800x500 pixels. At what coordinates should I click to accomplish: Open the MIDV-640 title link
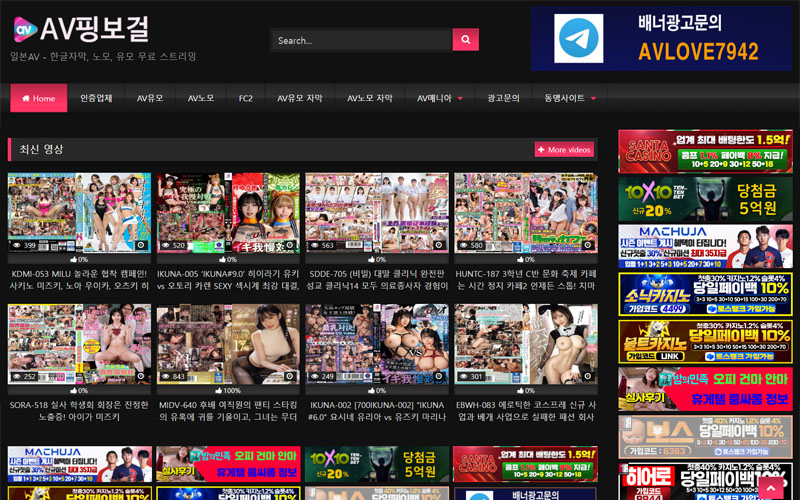[228, 411]
